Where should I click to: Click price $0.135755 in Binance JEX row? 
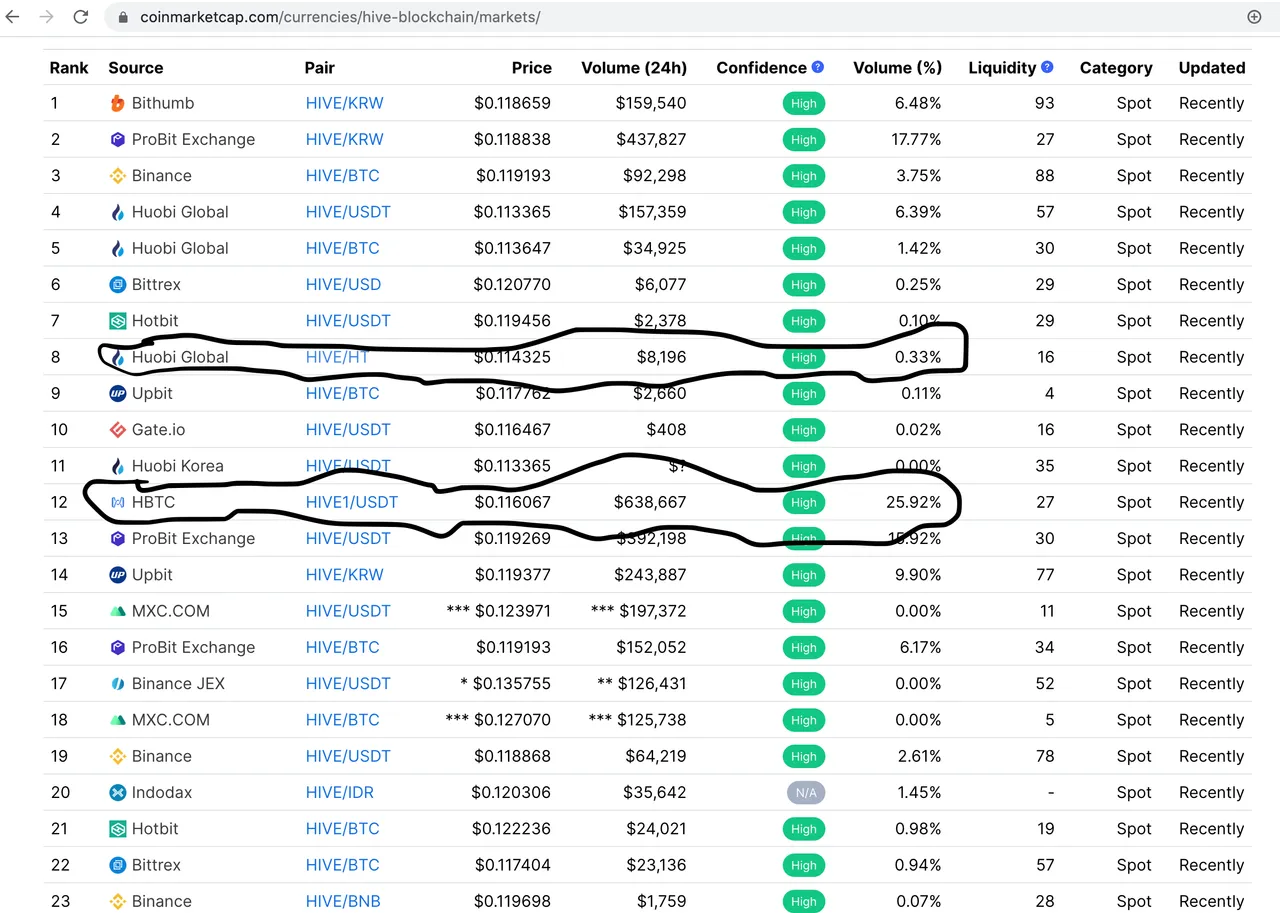pos(512,684)
